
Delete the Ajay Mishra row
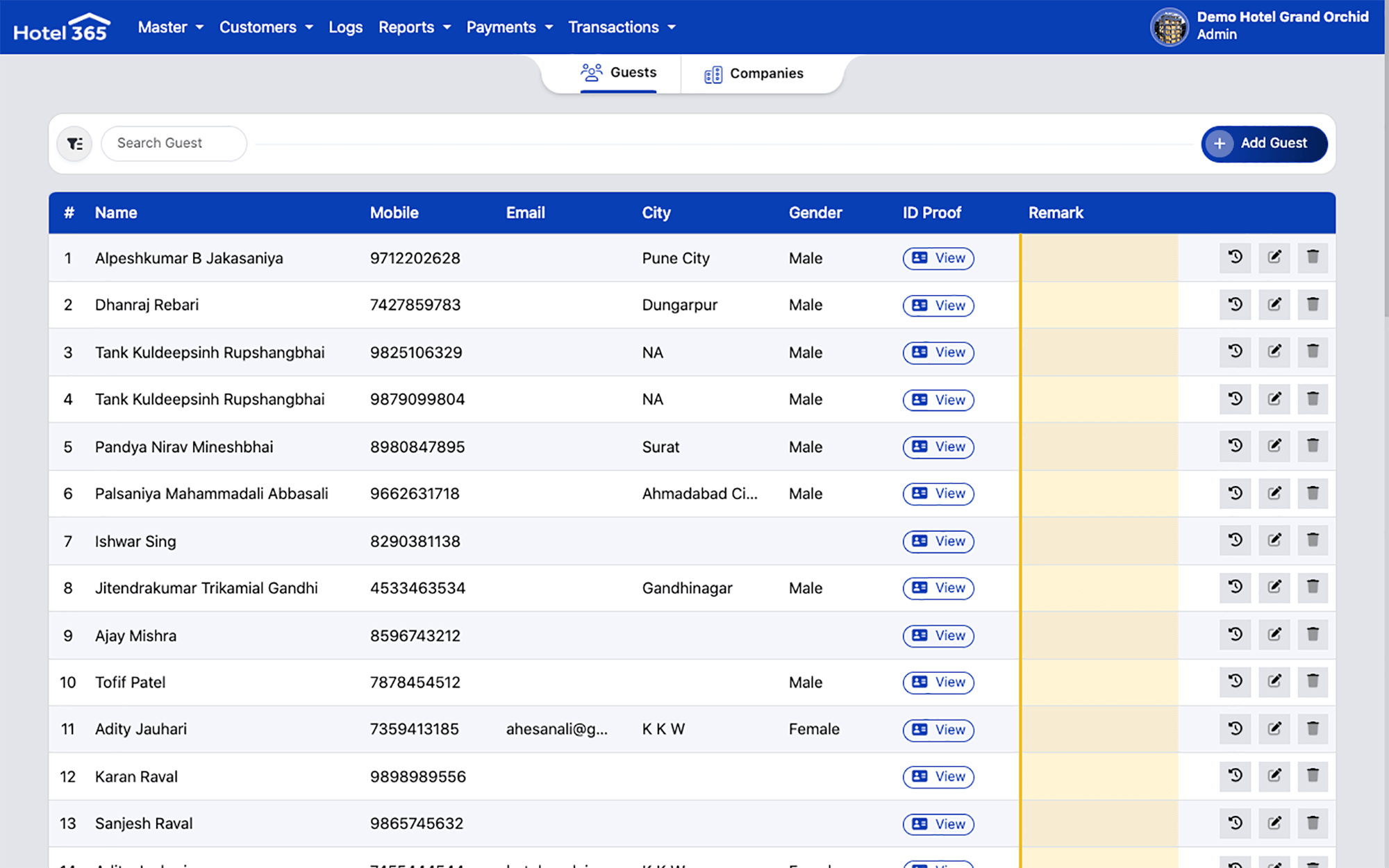click(1313, 635)
